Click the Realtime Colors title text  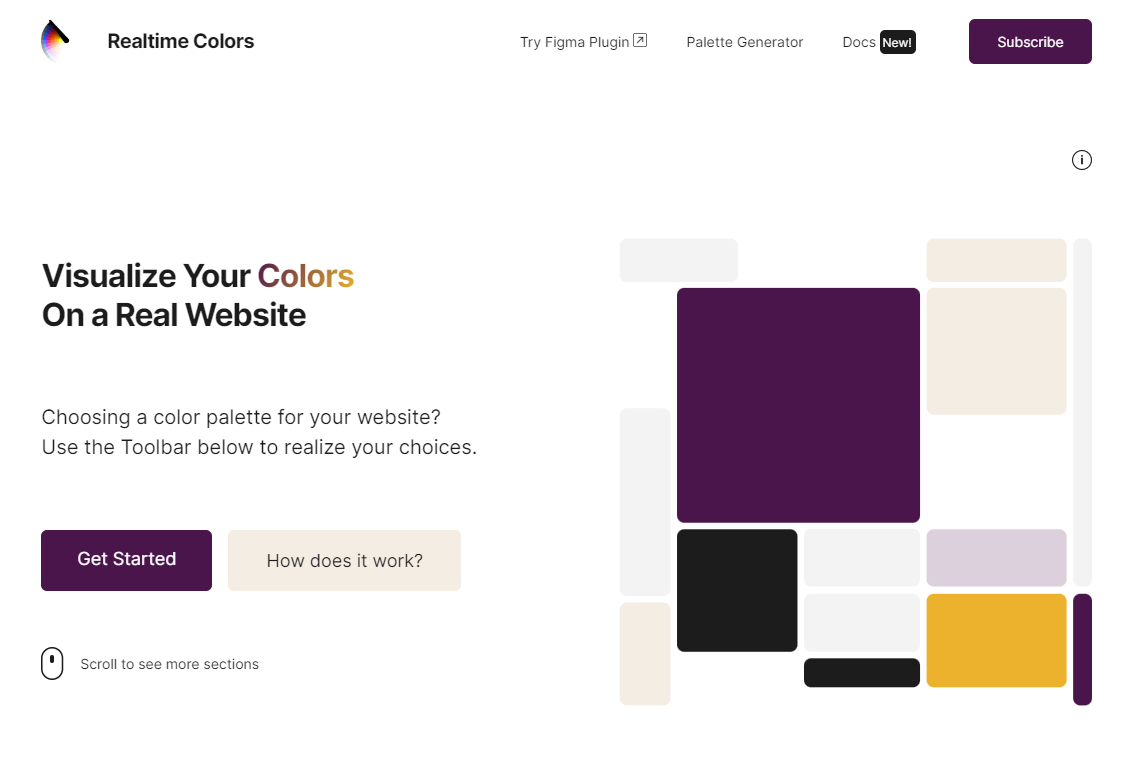tap(181, 41)
